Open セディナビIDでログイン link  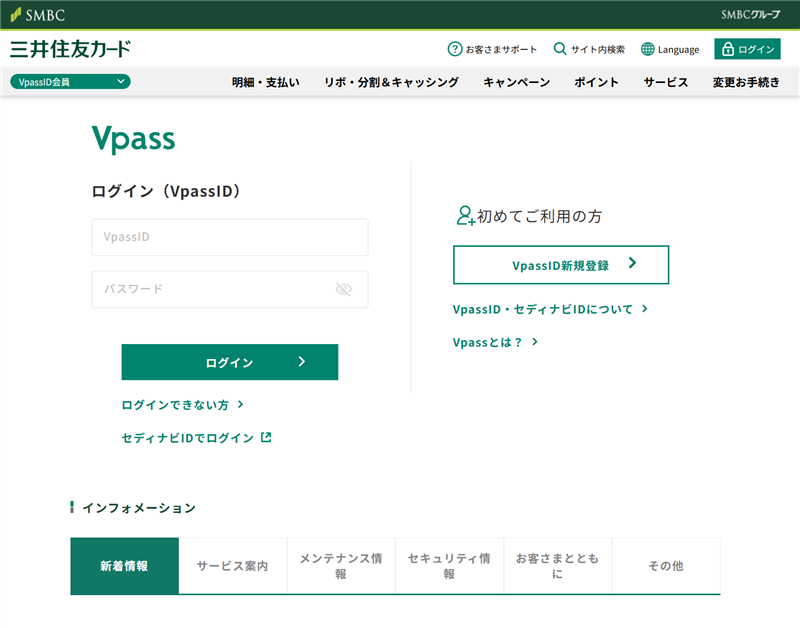pos(188,438)
